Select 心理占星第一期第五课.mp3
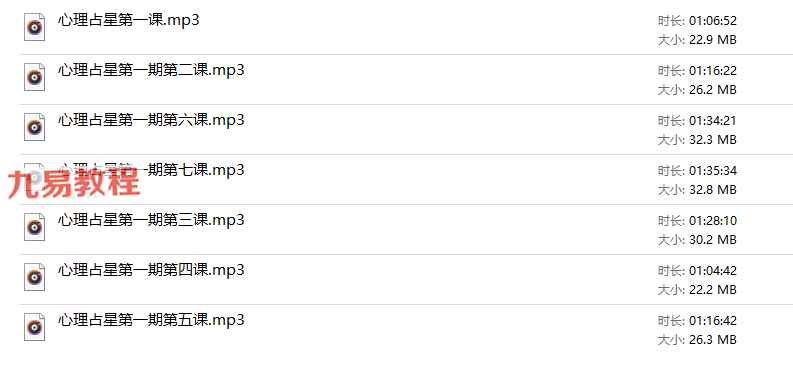 point(151,320)
